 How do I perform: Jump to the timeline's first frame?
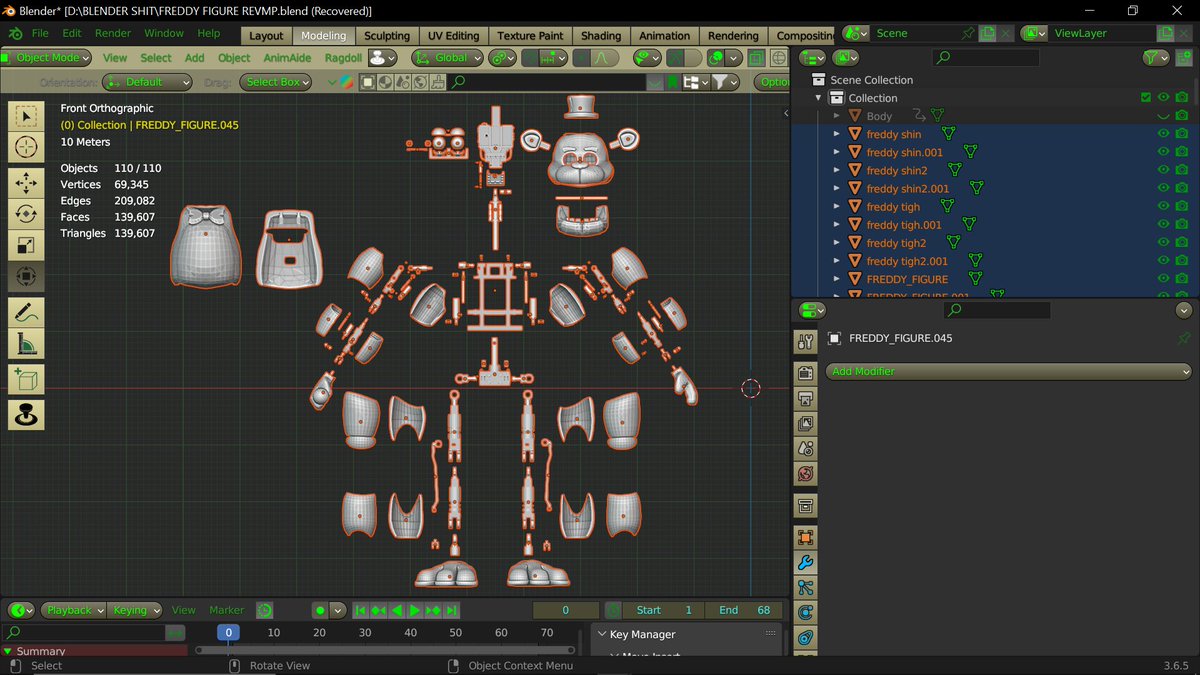coord(360,610)
